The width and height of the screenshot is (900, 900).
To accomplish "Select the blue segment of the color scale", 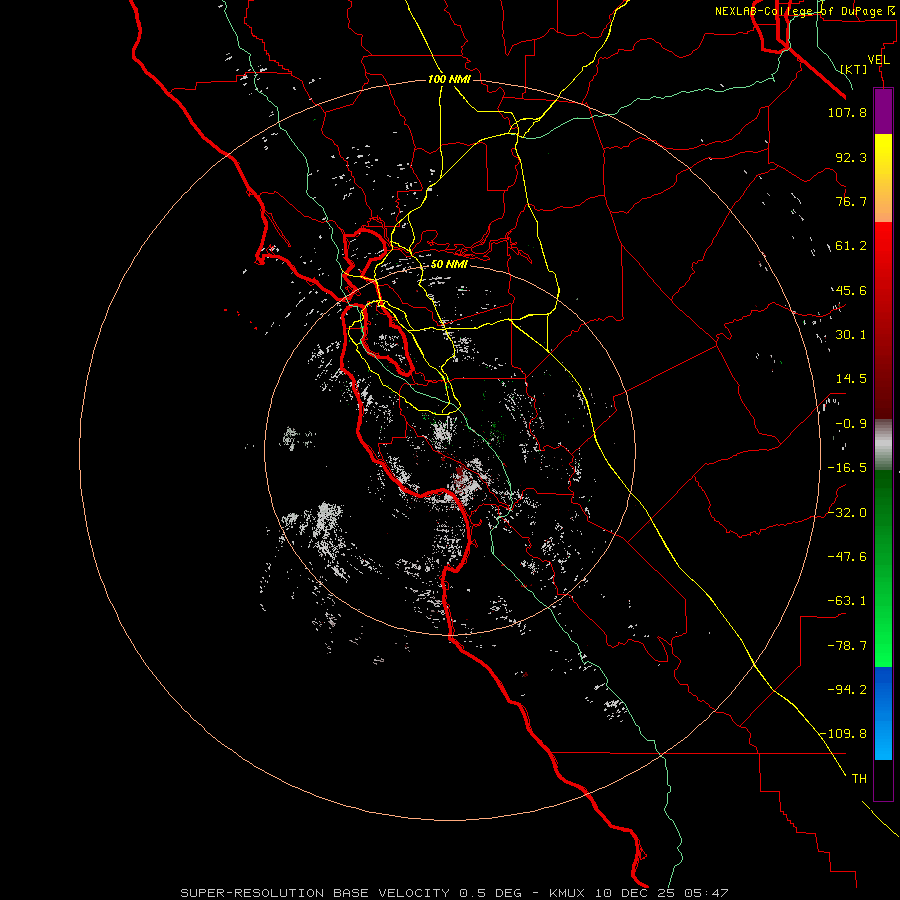I will [883, 713].
